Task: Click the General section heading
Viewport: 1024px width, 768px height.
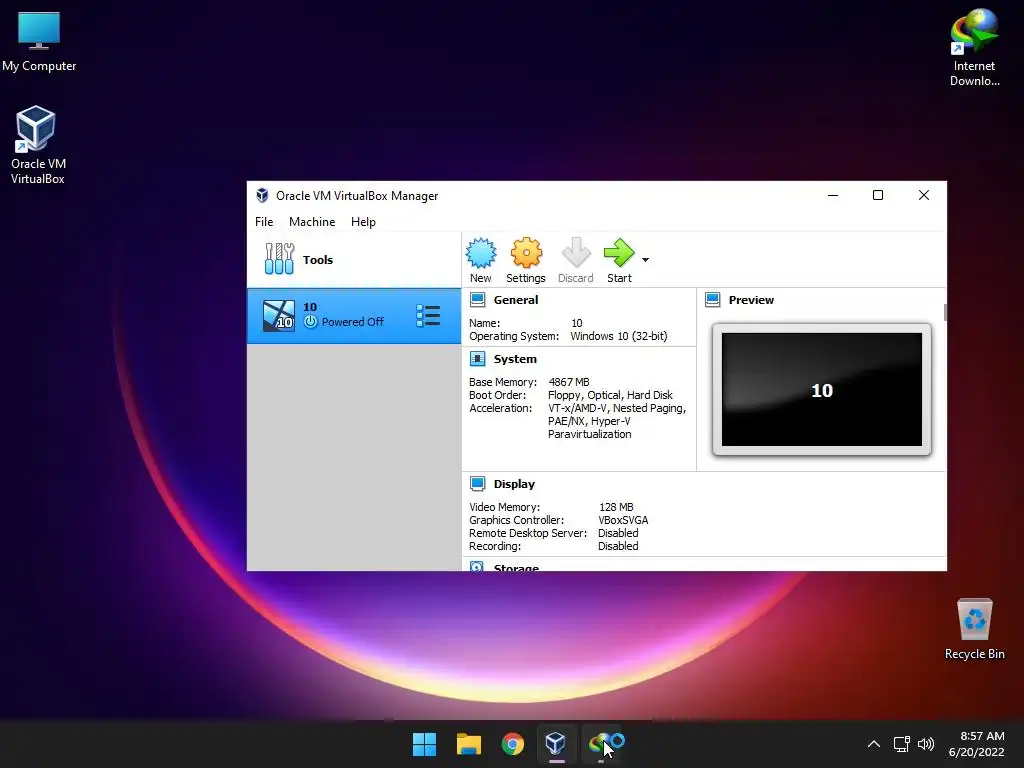Action: coord(516,300)
